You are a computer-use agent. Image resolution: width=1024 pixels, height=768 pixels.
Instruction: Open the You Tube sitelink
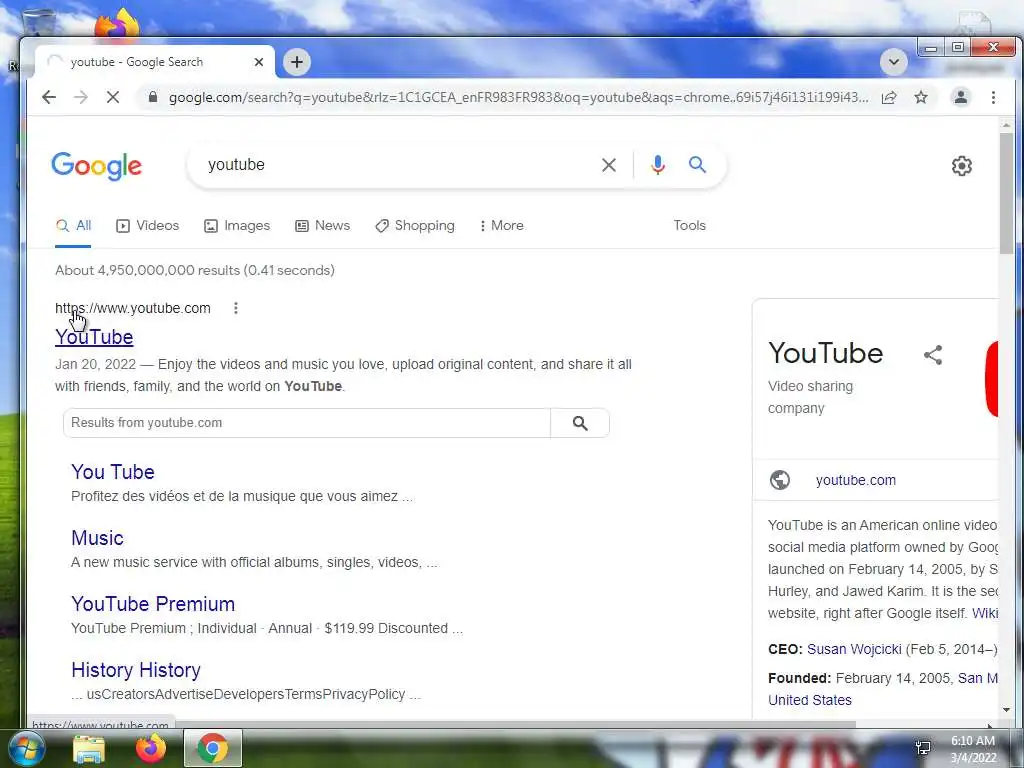coord(113,472)
